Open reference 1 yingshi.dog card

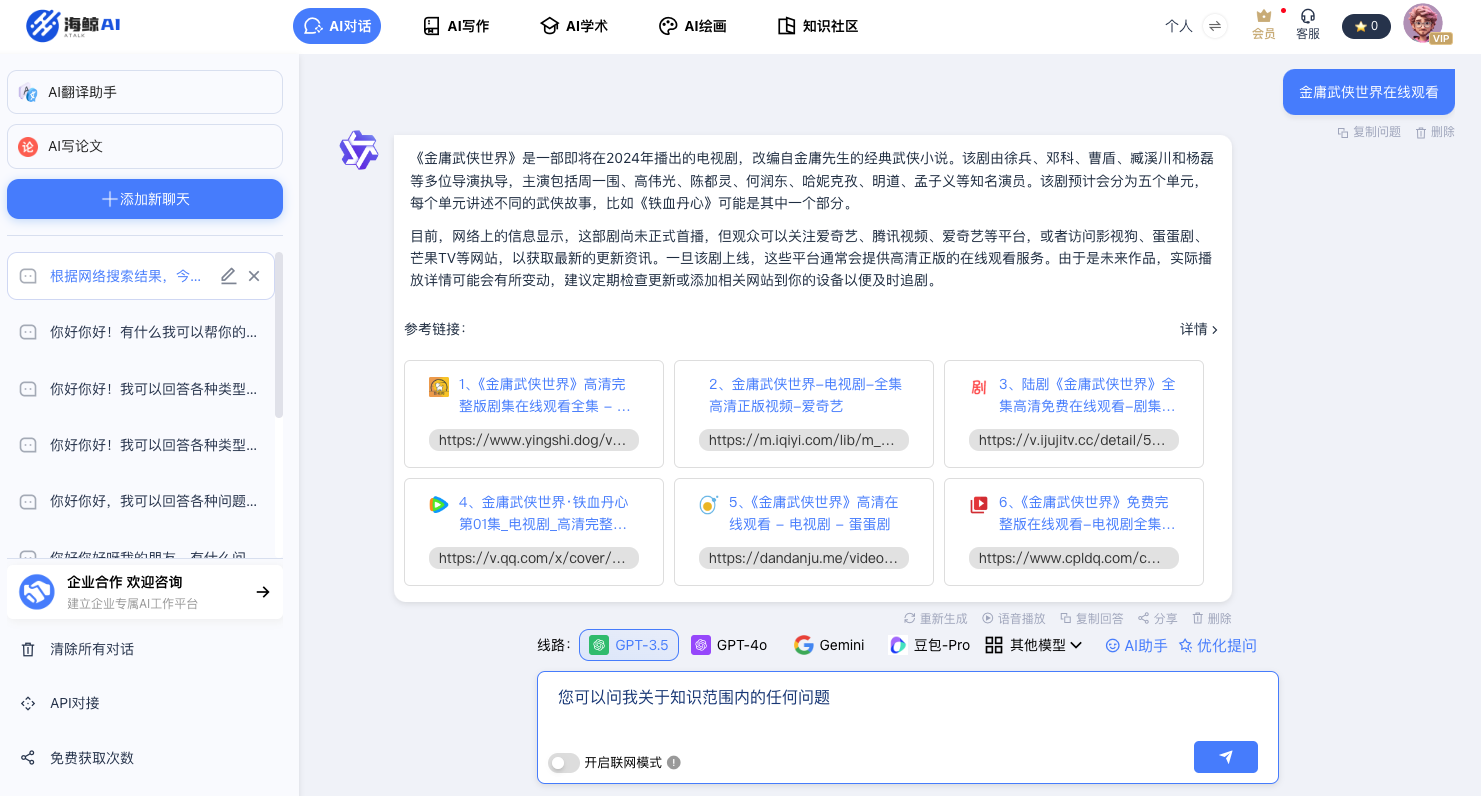[534, 414]
